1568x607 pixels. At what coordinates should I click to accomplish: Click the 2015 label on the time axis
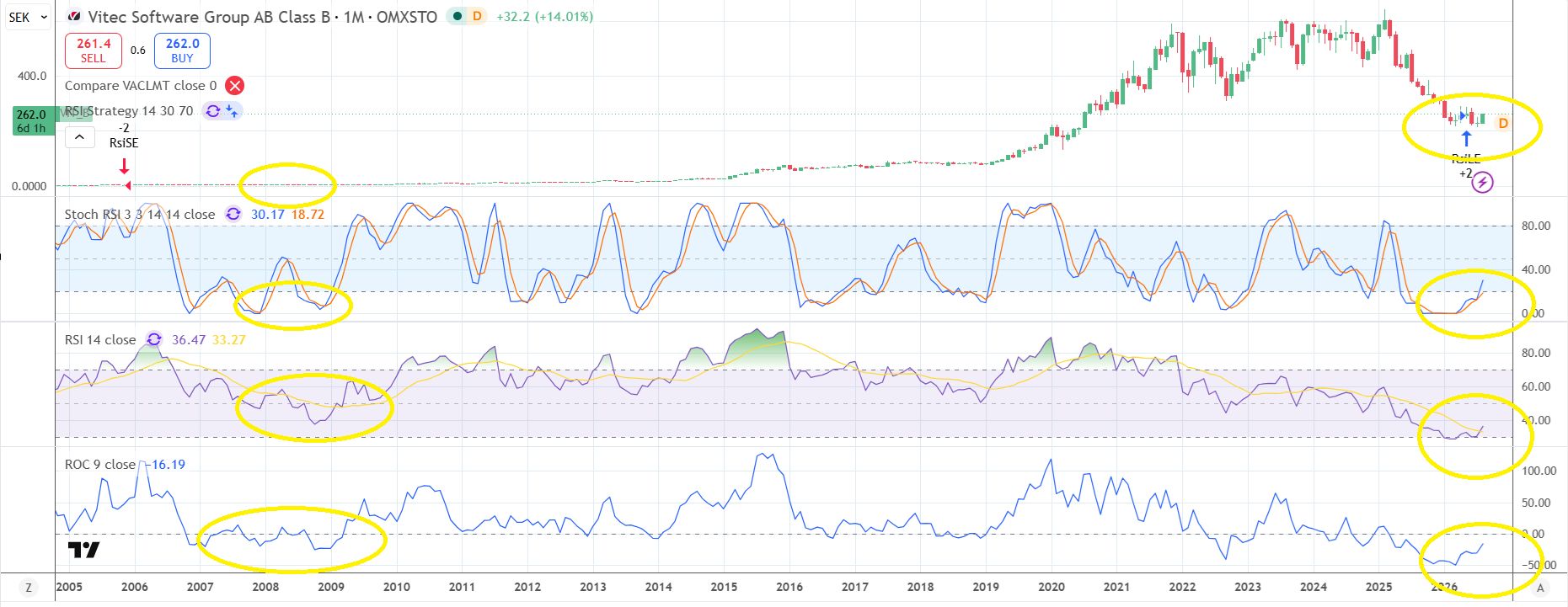[x=724, y=587]
